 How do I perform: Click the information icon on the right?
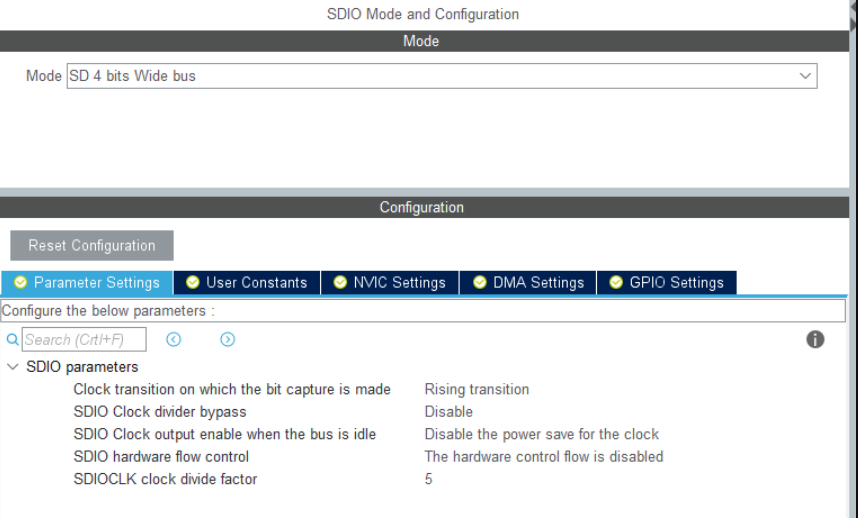(x=815, y=340)
